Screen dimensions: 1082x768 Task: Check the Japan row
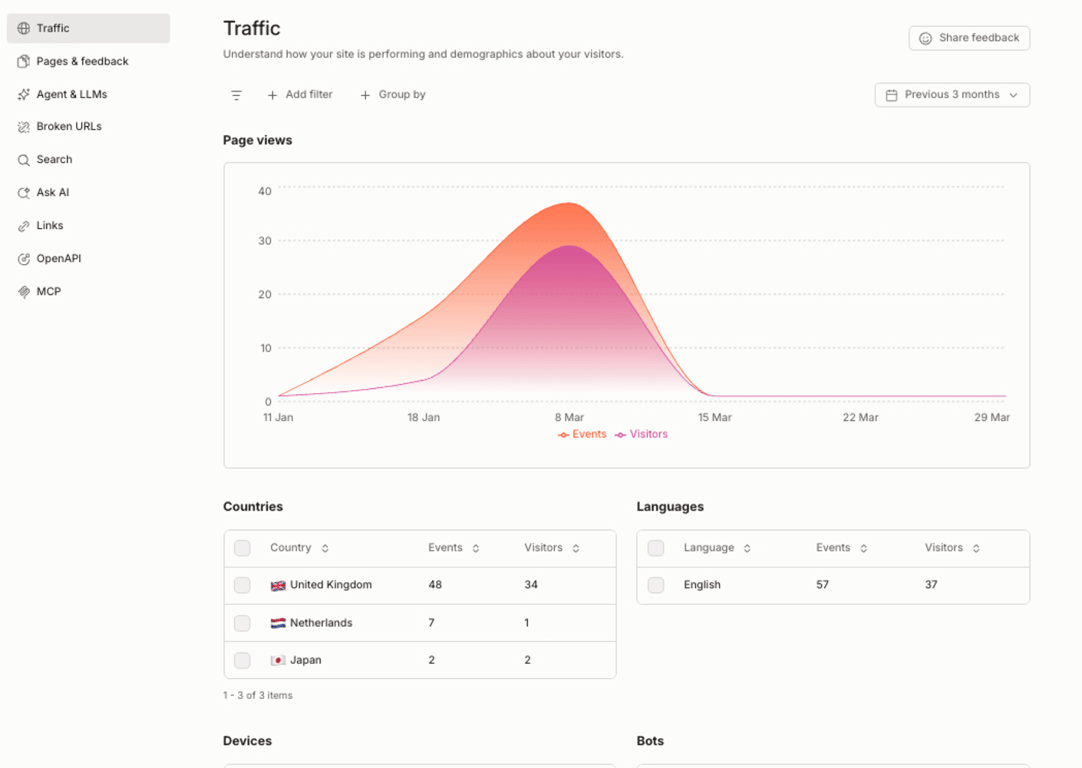click(242, 660)
